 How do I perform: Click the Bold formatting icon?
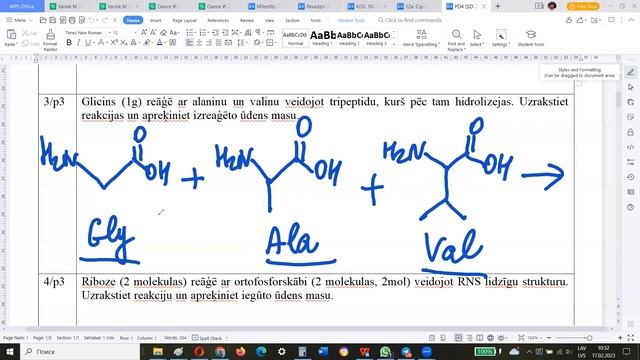coord(69,42)
